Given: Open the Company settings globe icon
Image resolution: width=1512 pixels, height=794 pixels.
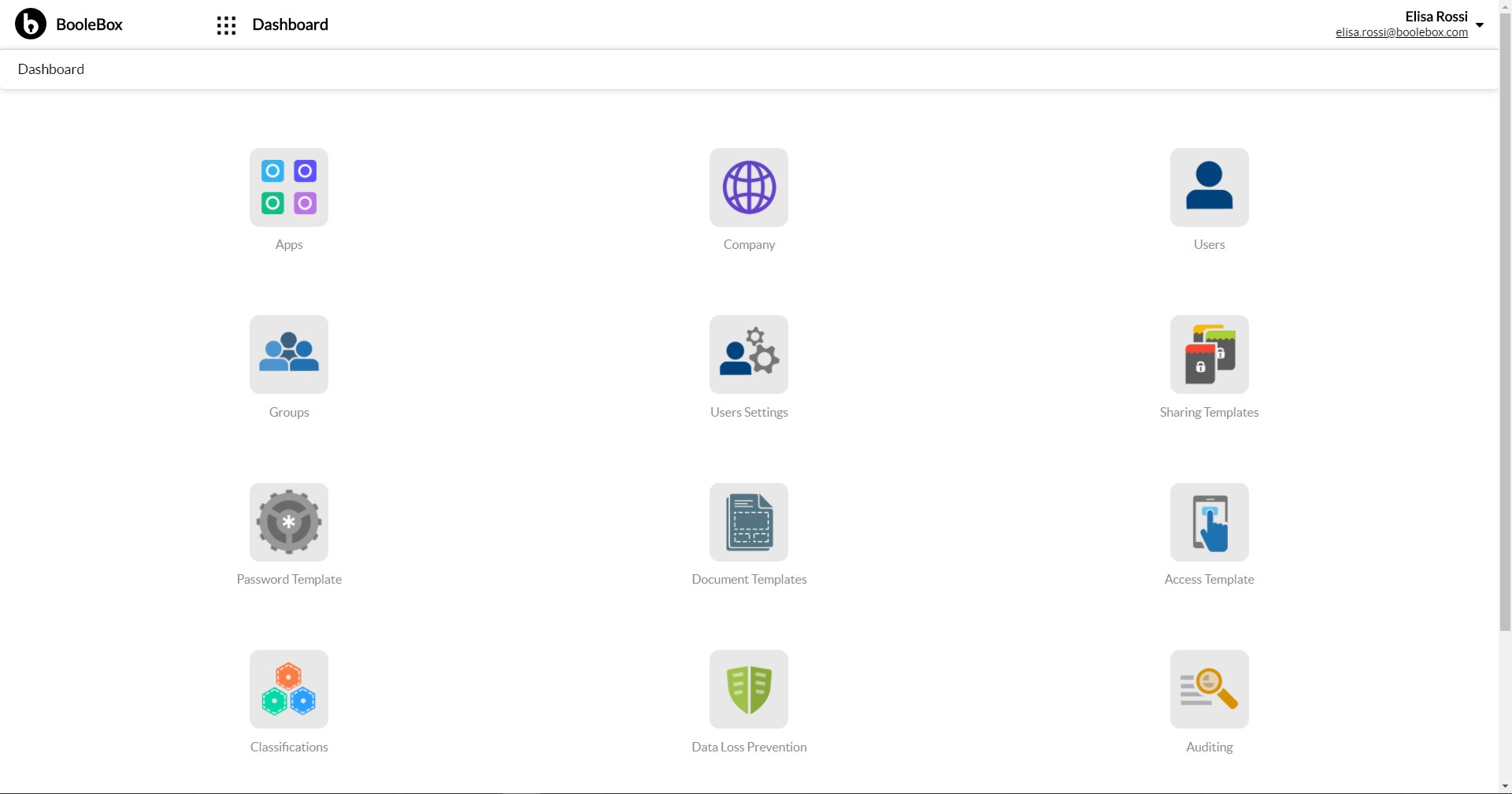Looking at the screenshot, I should click(x=748, y=187).
